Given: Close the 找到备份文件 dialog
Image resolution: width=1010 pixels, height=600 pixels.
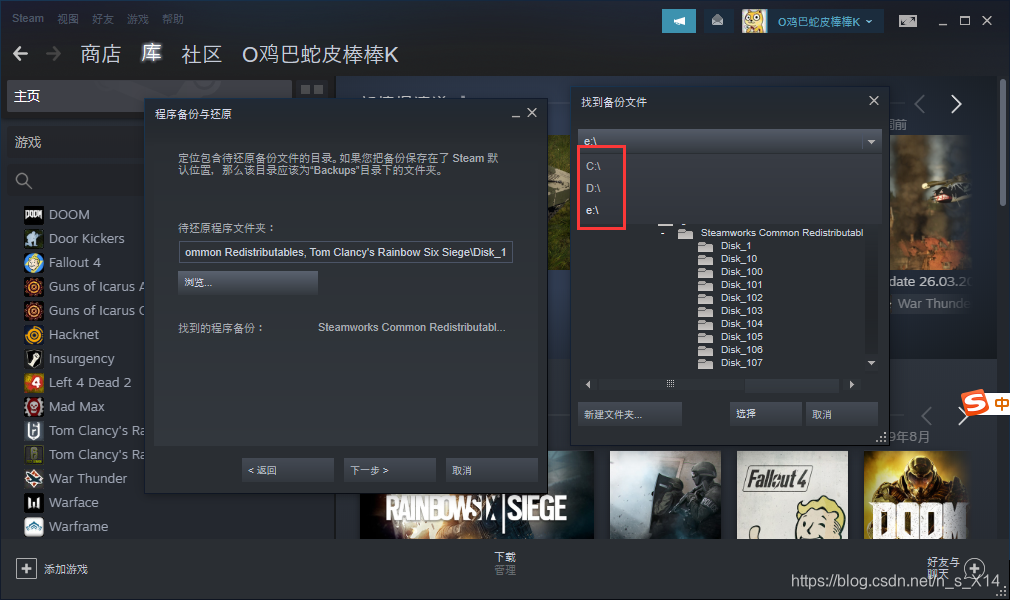Looking at the screenshot, I should coord(873,101).
